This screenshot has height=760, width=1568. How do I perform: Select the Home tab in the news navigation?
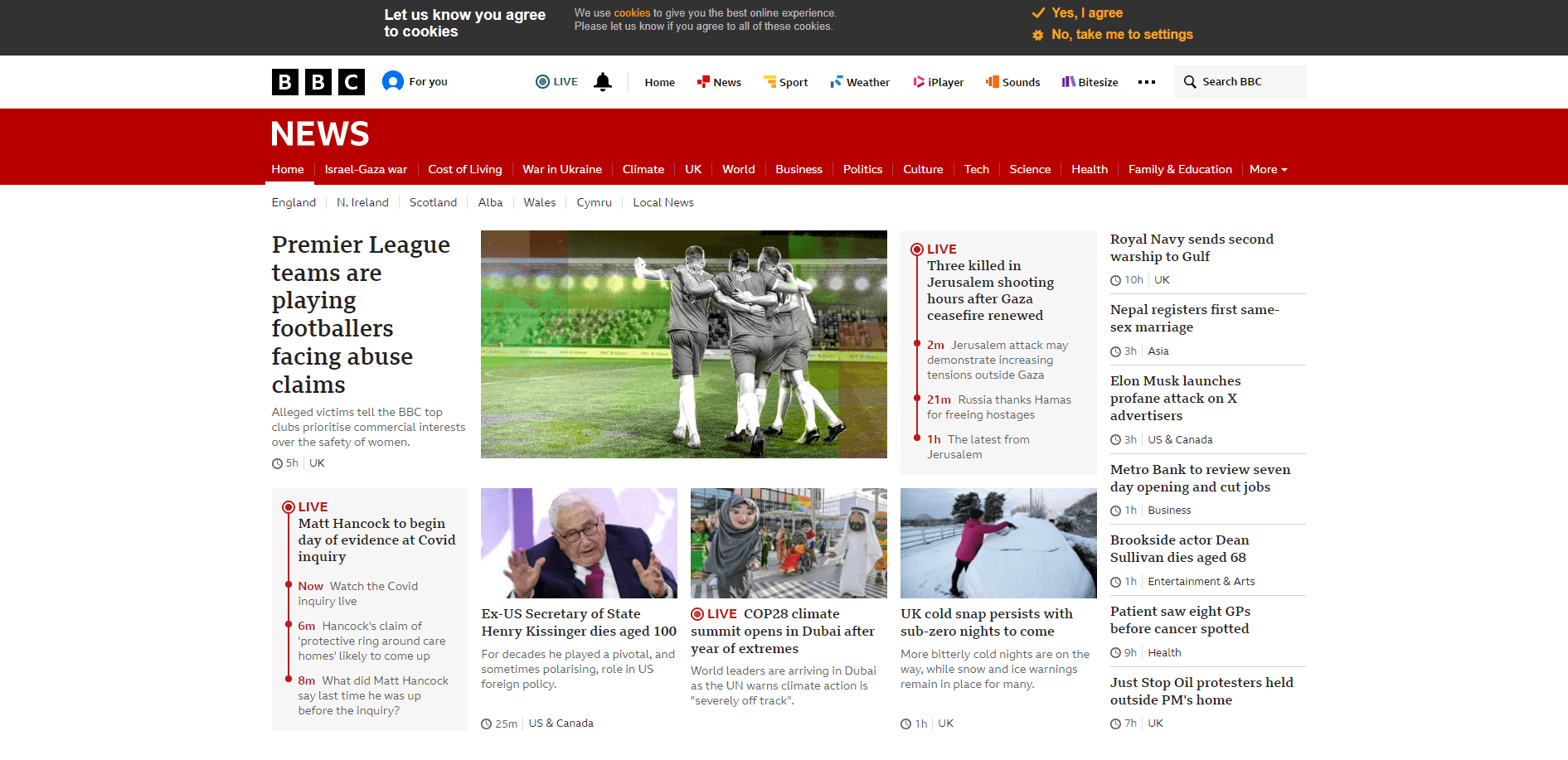pos(288,169)
